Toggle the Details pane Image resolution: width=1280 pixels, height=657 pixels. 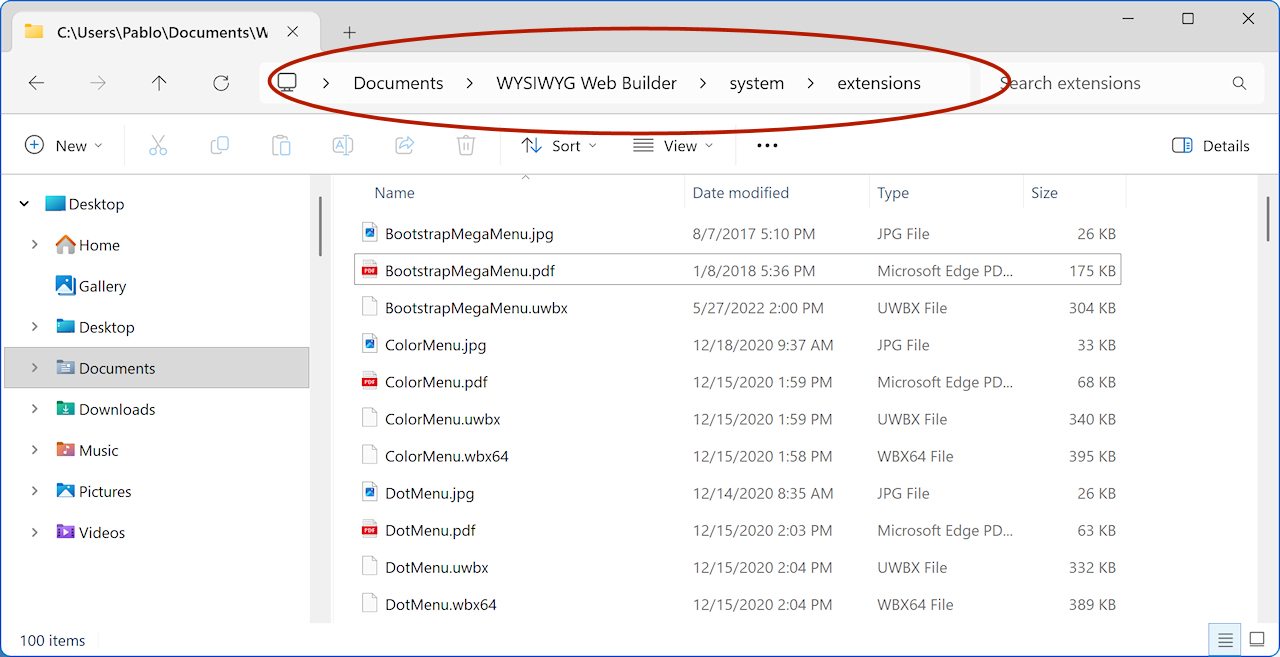click(1211, 146)
